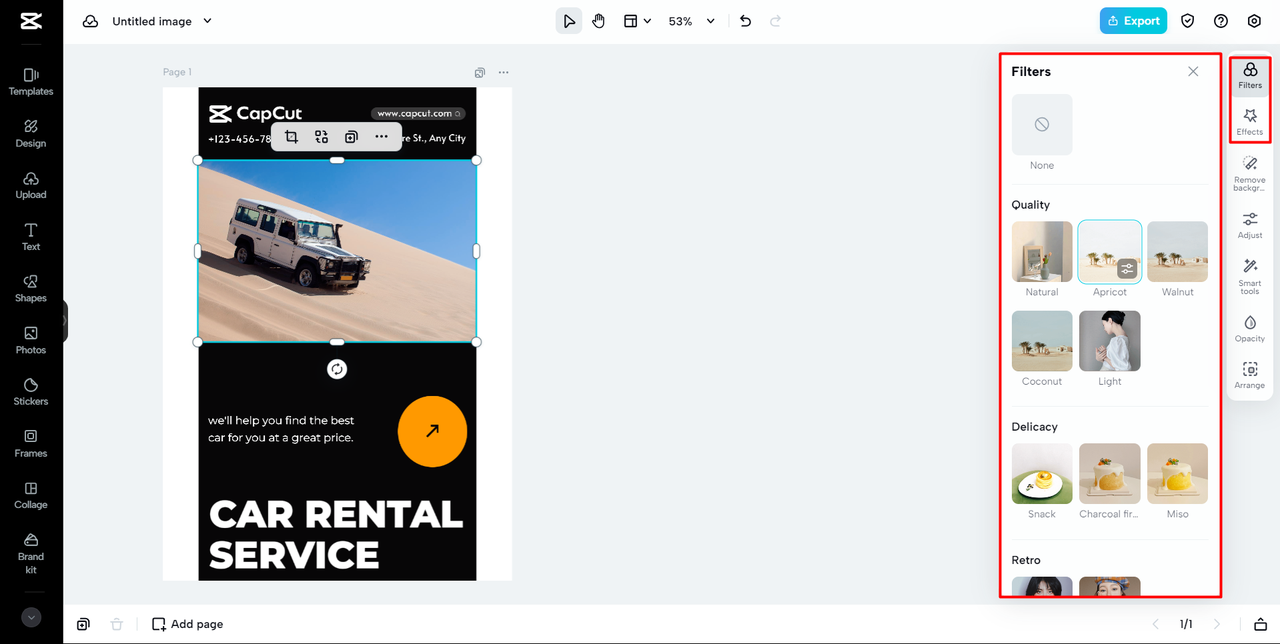
Task: Open Effects in the right tool panel
Action: click(1250, 122)
